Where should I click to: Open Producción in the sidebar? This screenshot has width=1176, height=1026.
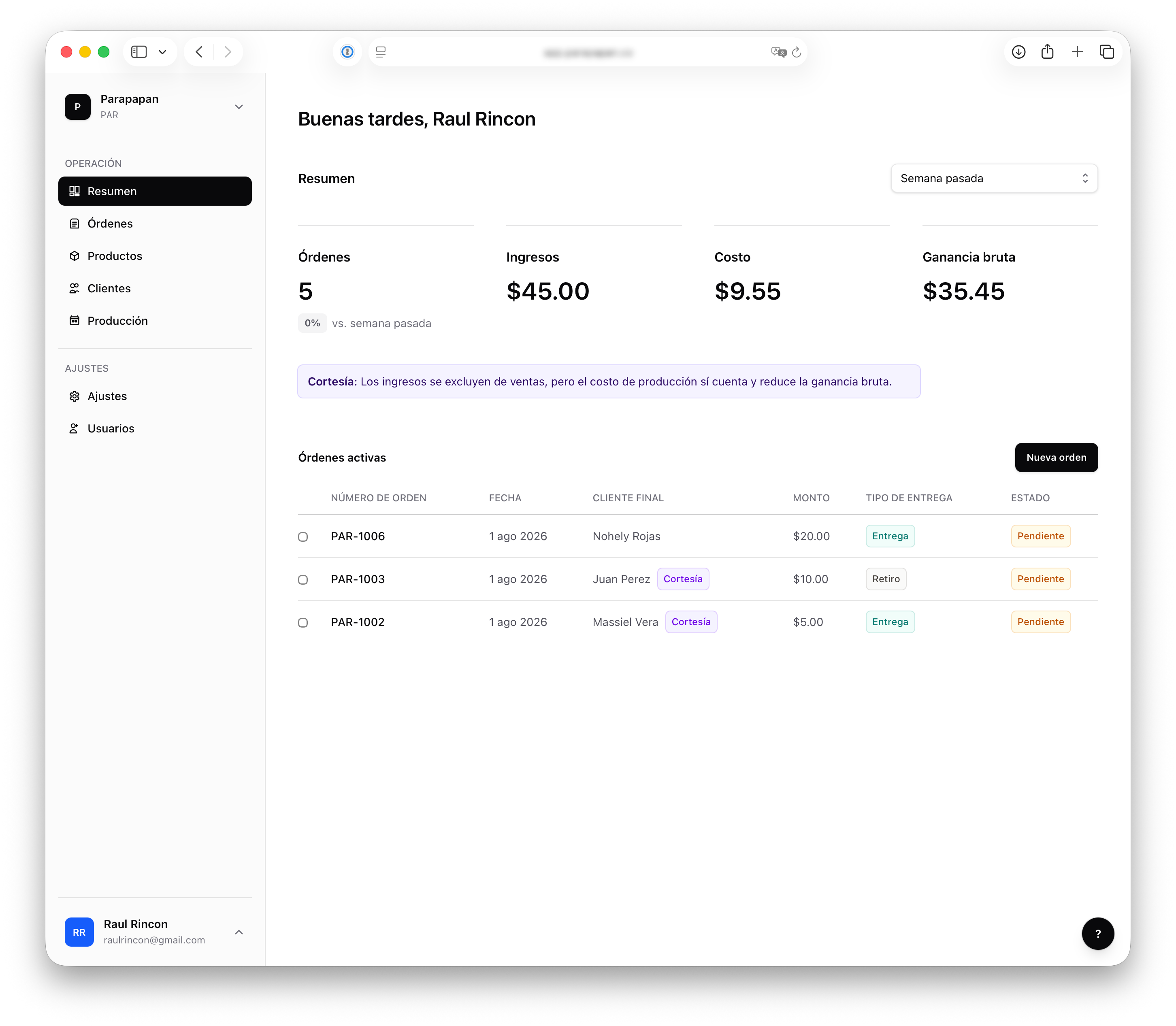click(x=155, y=321)
